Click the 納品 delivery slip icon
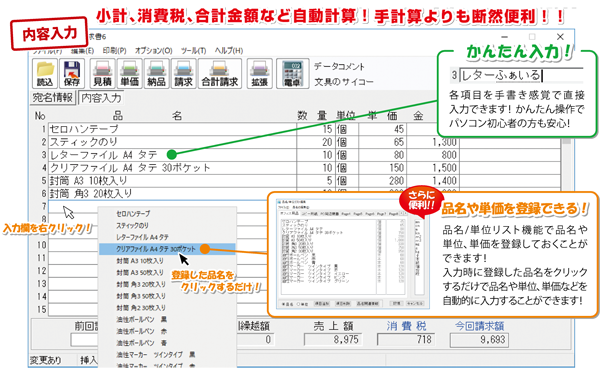The height and width of the screenshot is (368, 600). coord(157,73)
